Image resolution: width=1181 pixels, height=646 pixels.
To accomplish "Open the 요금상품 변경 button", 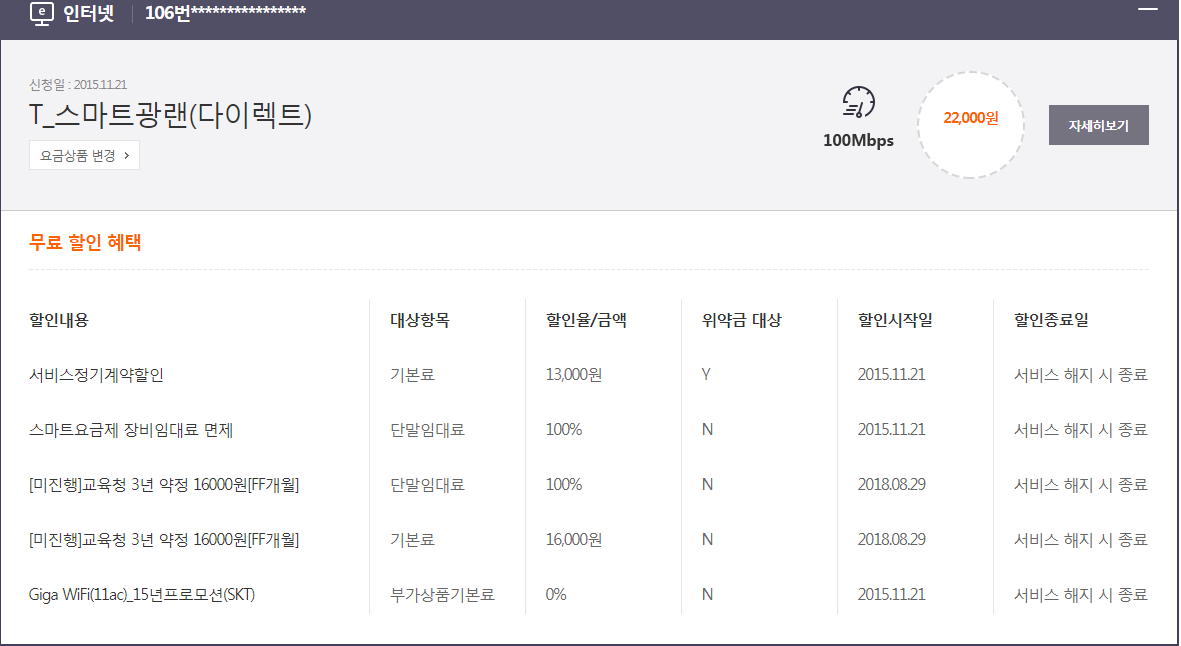I will [x=84, y=156].
